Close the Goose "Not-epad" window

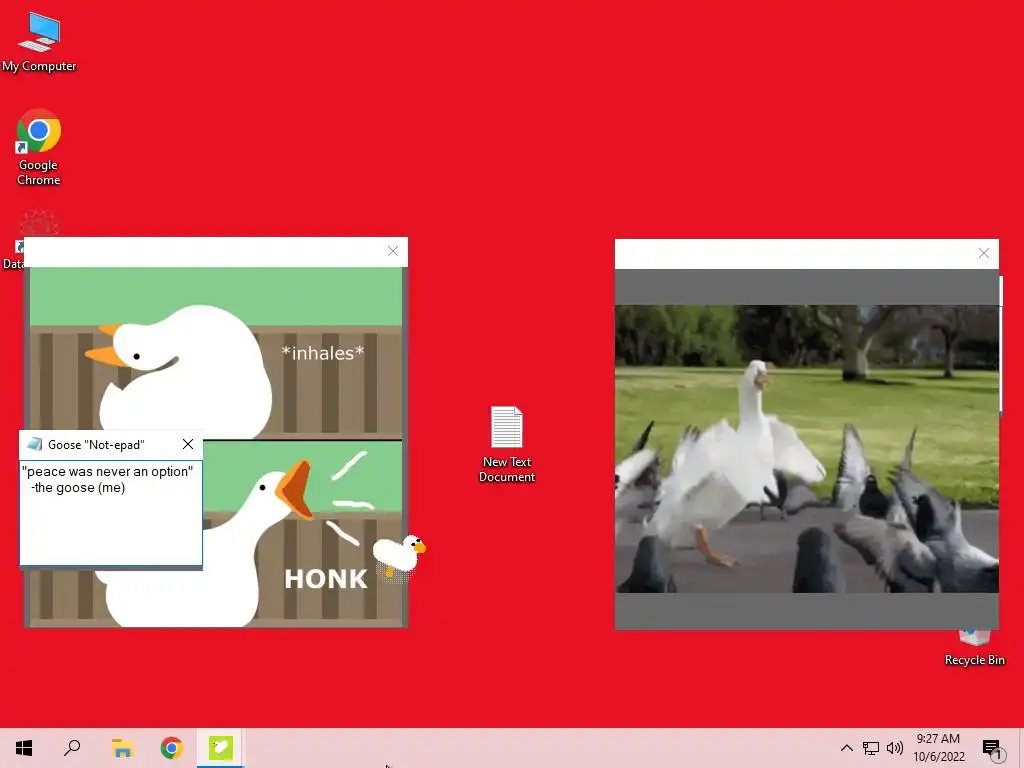pyautogui.click(x=188, y=444)
